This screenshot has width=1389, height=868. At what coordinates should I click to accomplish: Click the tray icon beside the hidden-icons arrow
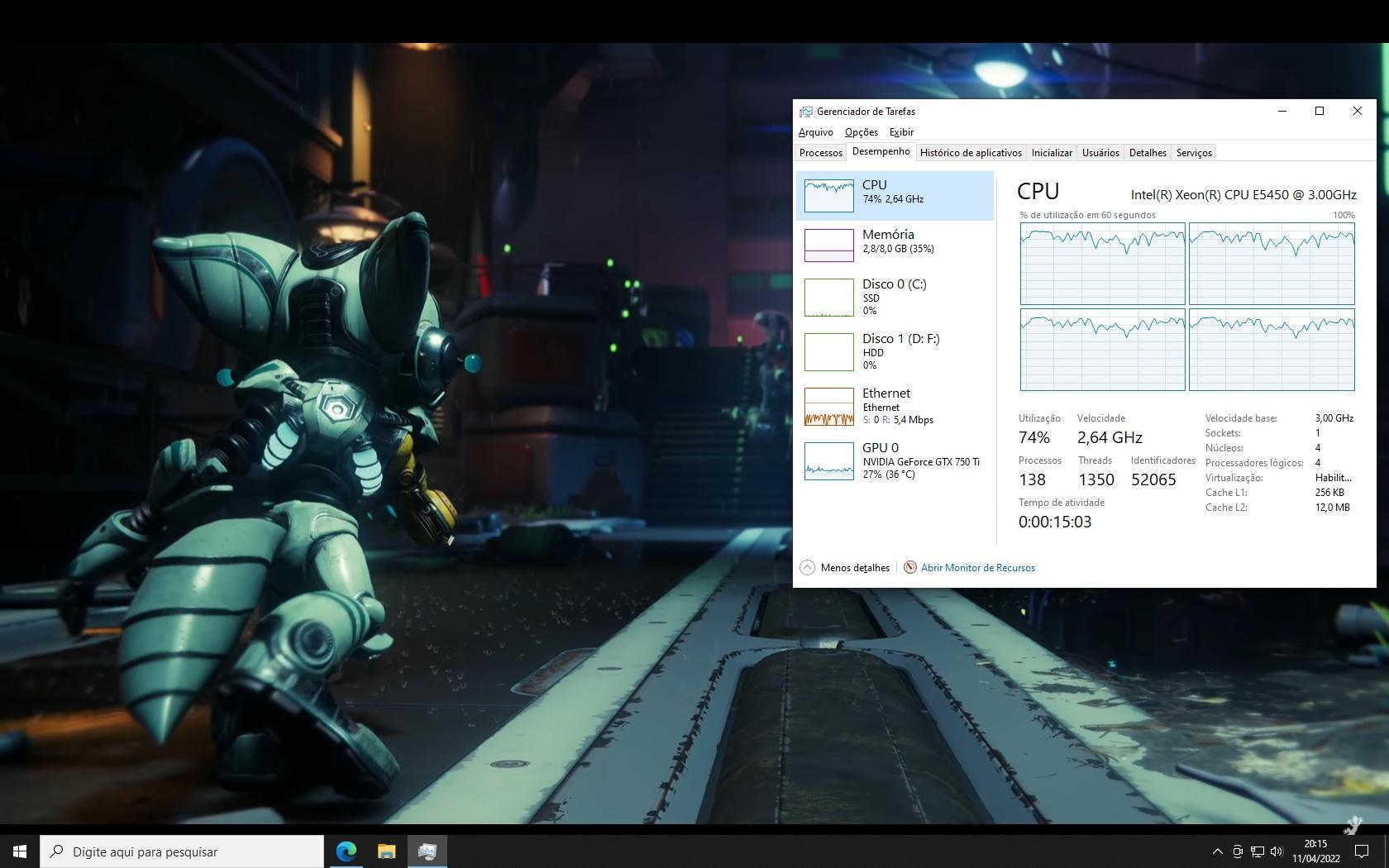(1238, 851)
